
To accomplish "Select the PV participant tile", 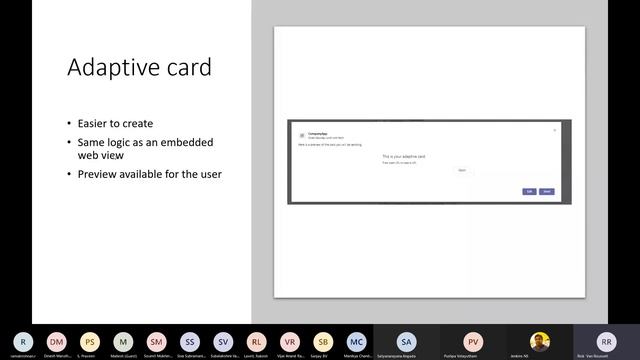I will point(473,342).
